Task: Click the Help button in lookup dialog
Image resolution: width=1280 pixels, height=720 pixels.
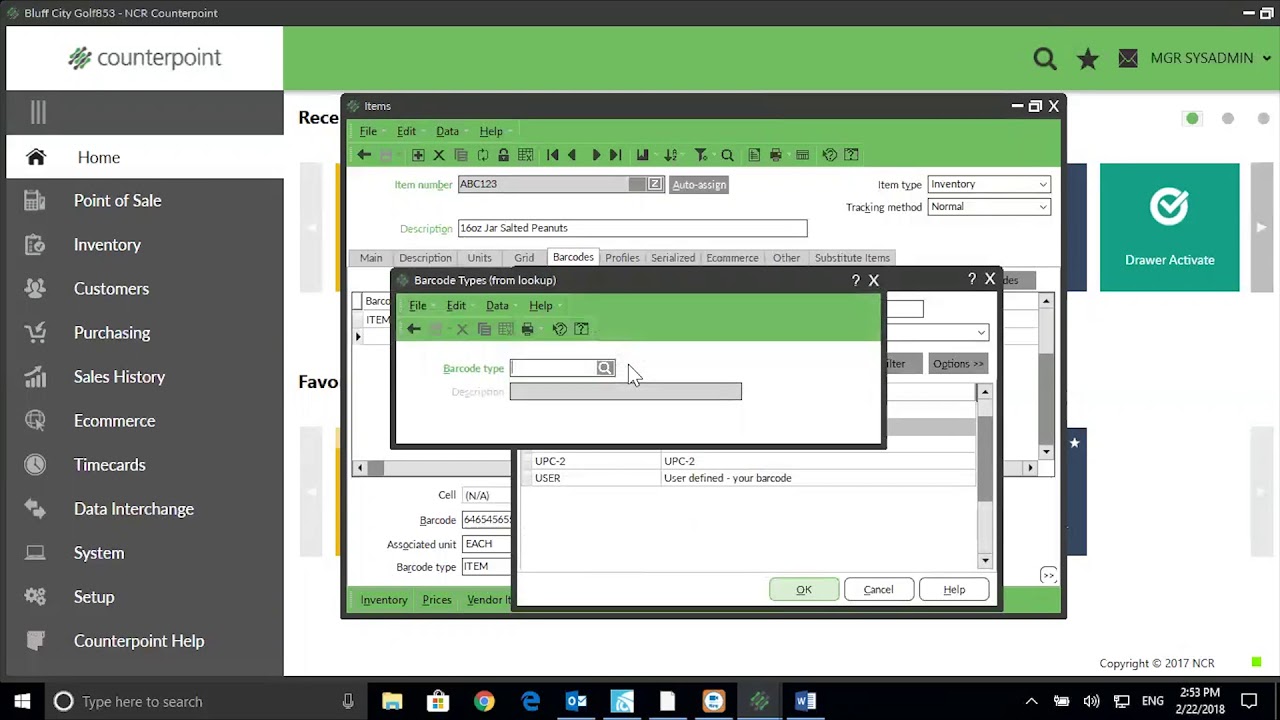Action: [x=954, y=590]
